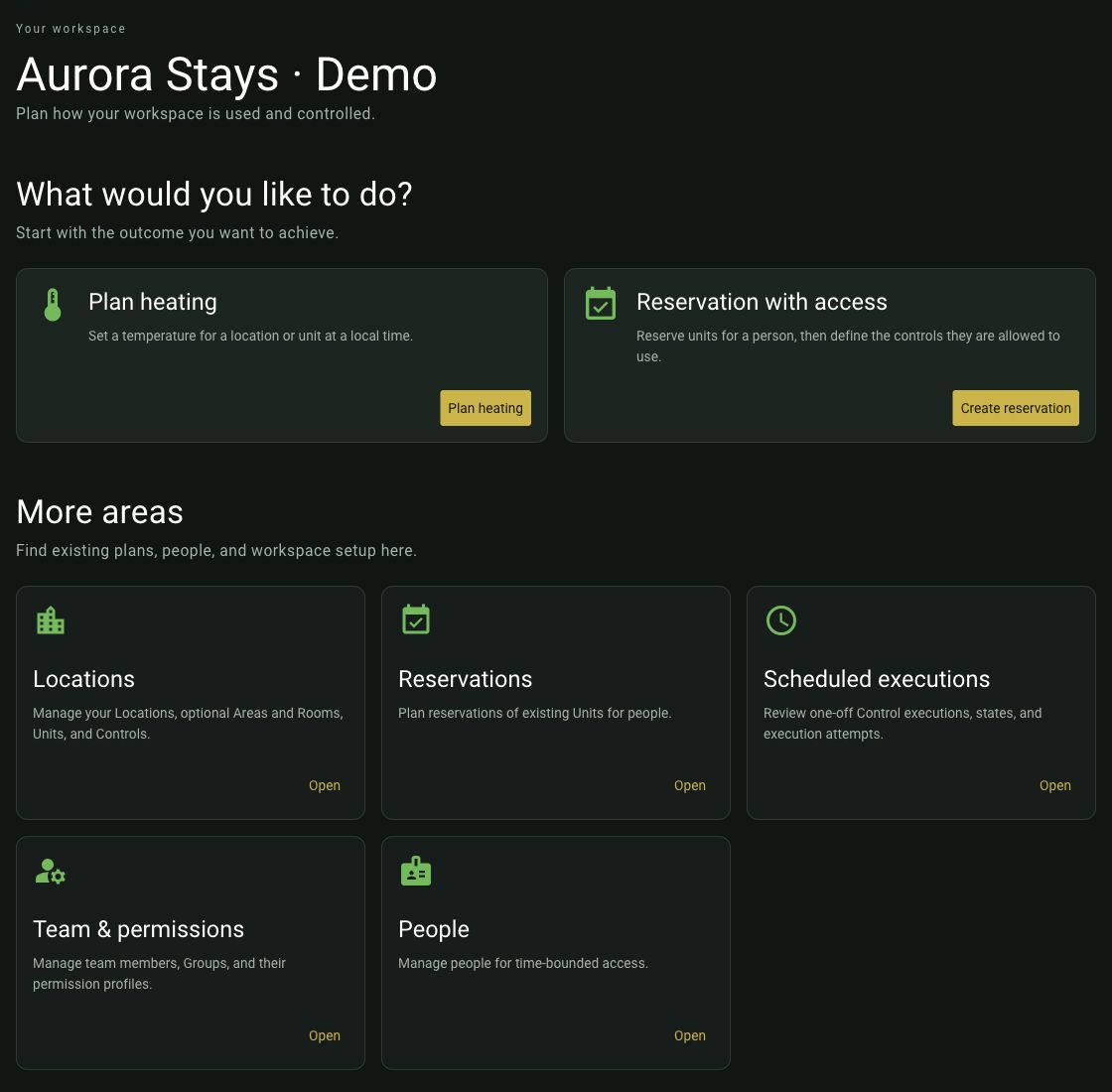Click the Aurora Stays · Demo workspace title
The image size is (1112, 1092).
[x=226, y=74]
